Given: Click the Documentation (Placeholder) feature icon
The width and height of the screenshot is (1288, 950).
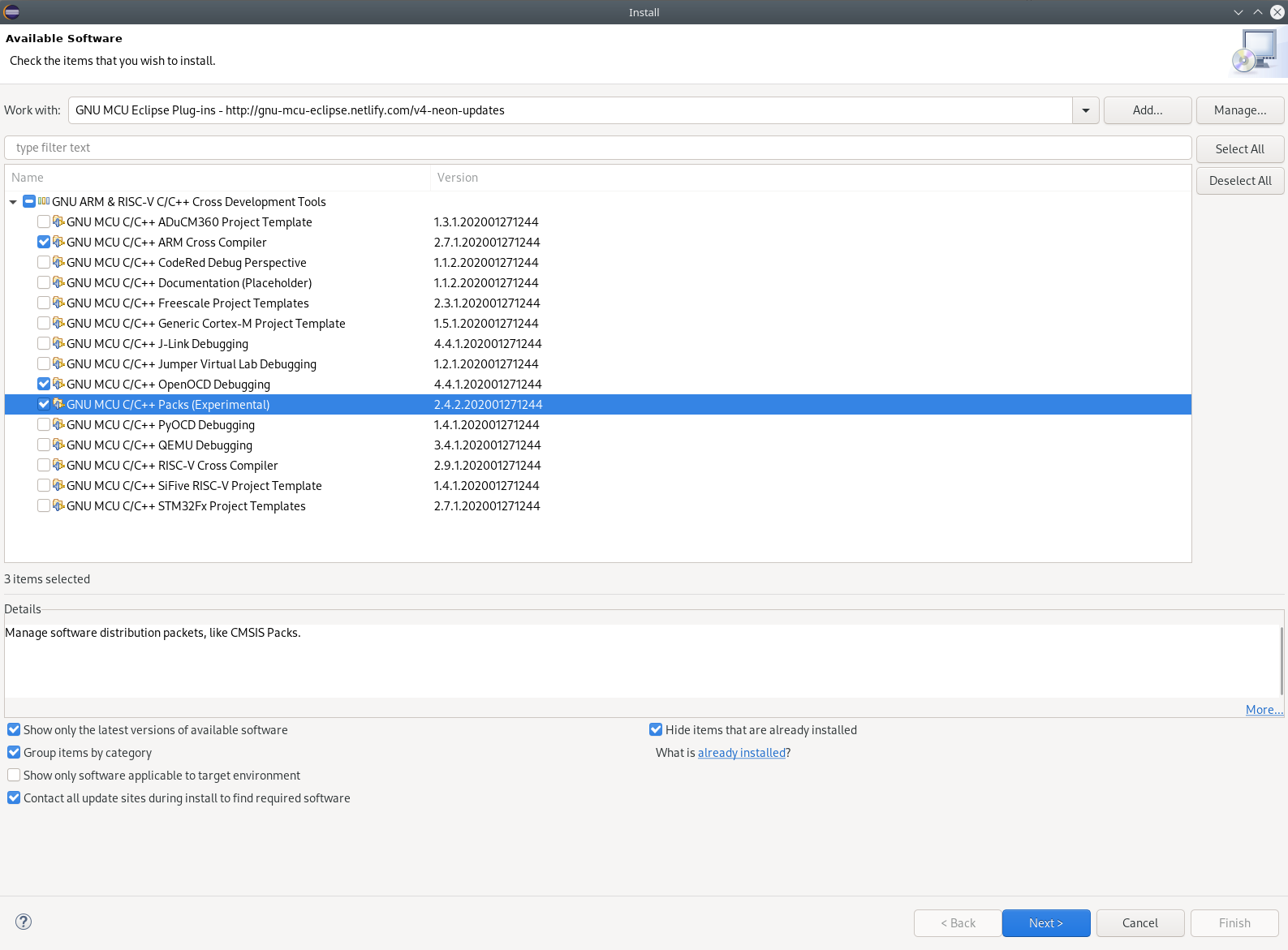Looking at the screenshot, I should pos(58,282).
